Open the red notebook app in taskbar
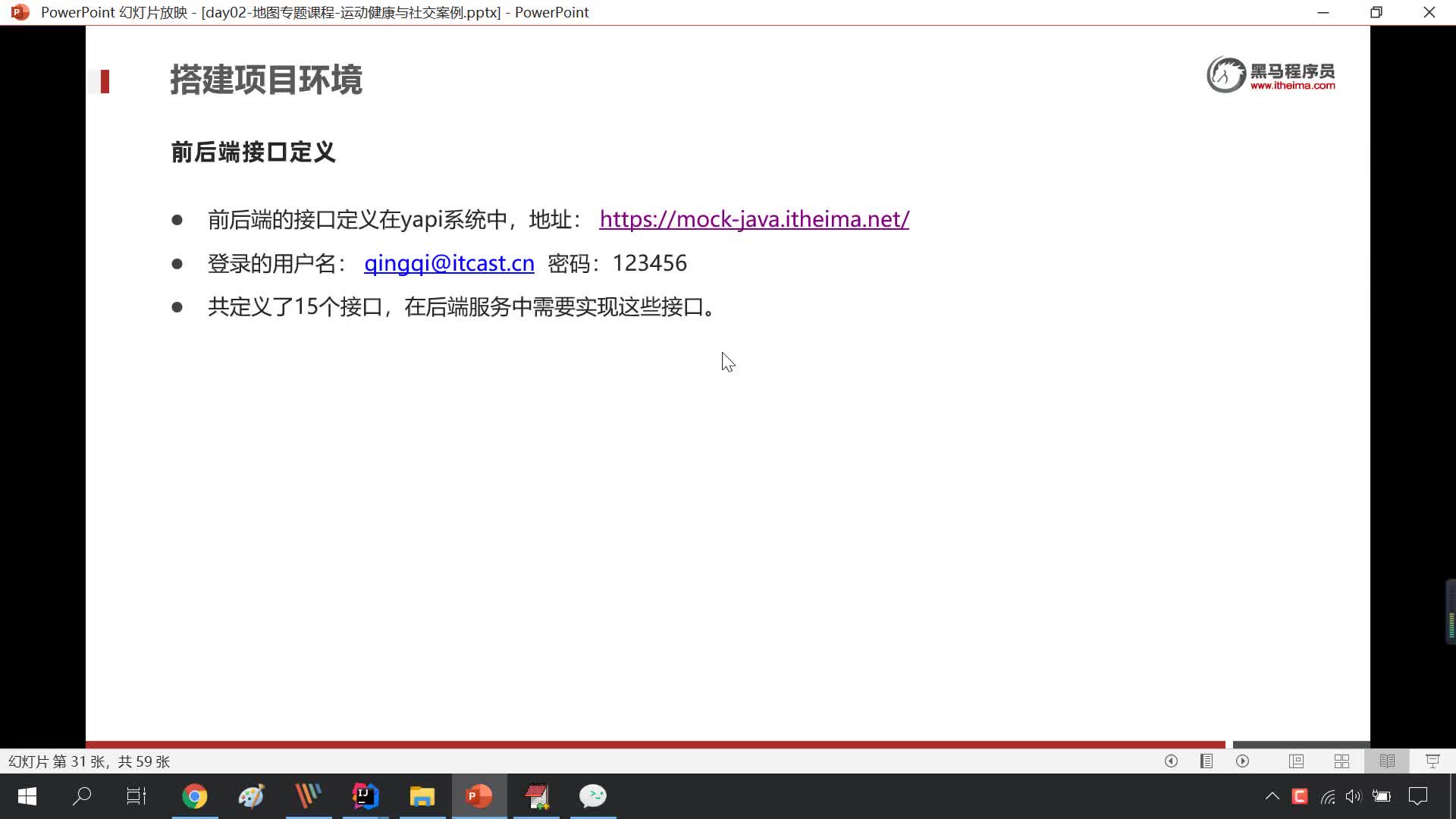Screen dimensions: 1456x819 (536, 796)
